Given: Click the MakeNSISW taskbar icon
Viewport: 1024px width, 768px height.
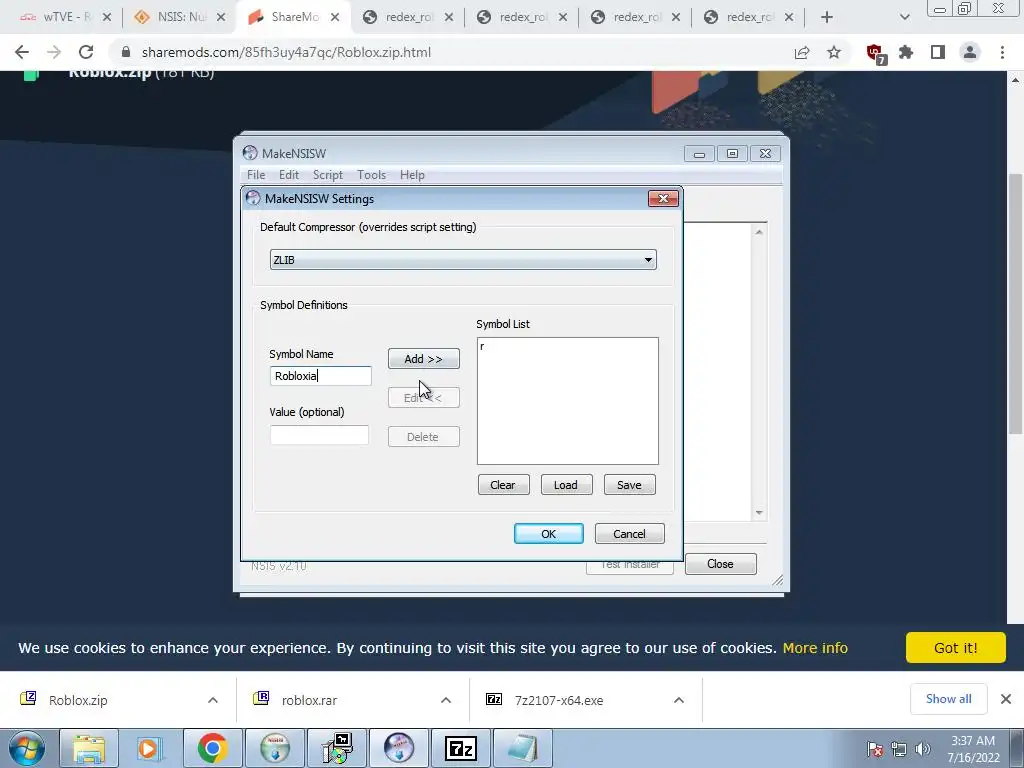Looking at the screenshot, I should (x=399, y=748).
